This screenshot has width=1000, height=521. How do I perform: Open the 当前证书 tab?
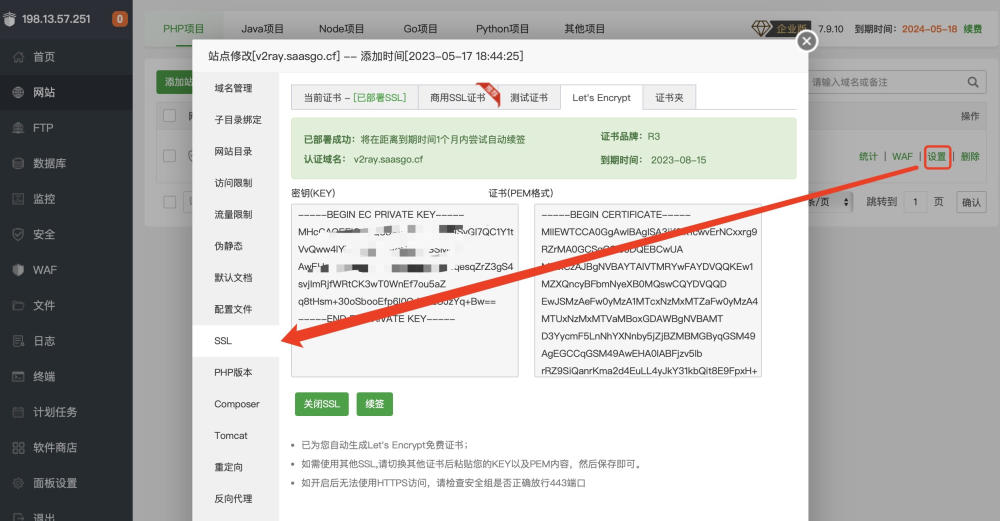(355, 98)
